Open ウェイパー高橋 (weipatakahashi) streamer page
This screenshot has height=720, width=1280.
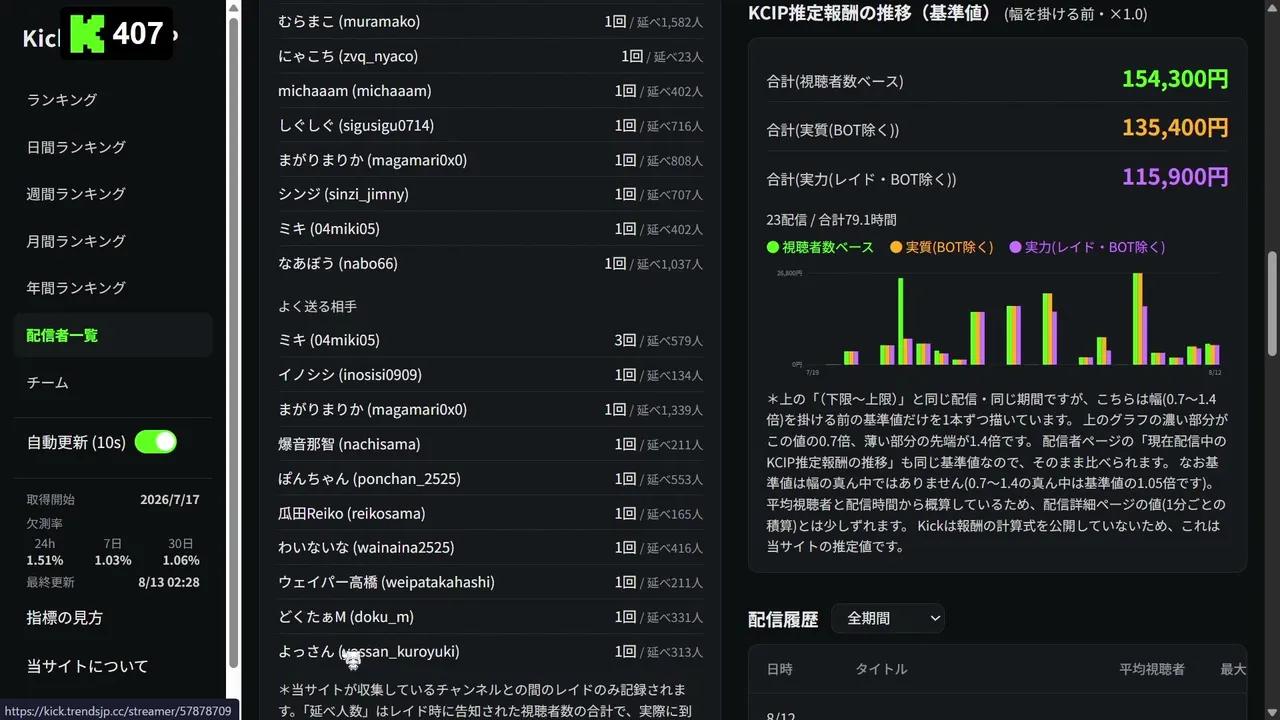coord(386,582)
